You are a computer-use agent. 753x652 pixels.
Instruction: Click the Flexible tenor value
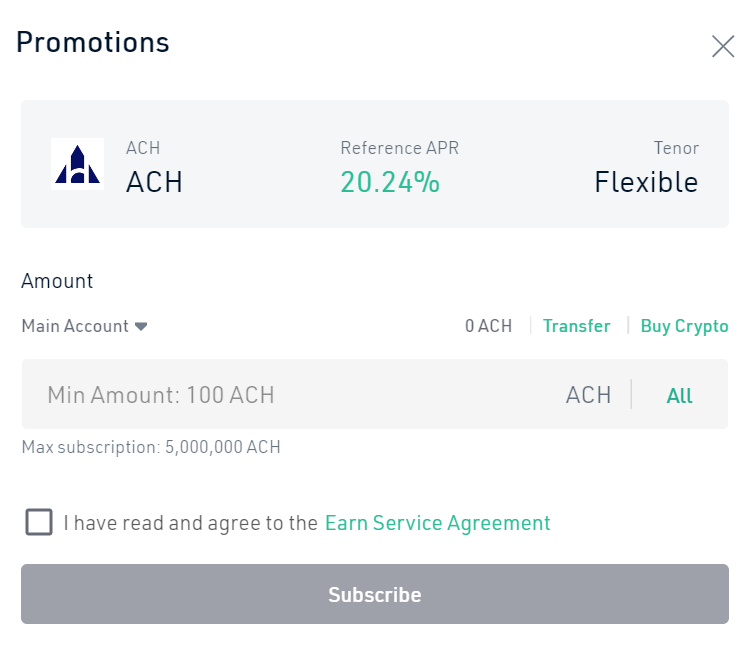pos(646,182)
